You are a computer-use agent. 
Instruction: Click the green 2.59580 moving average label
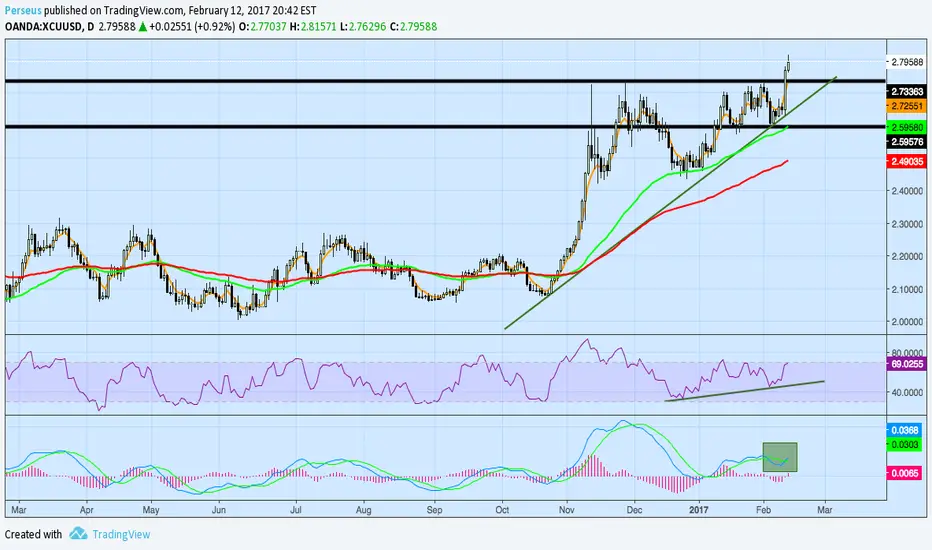pyautogui.click(x=906, y=127)
